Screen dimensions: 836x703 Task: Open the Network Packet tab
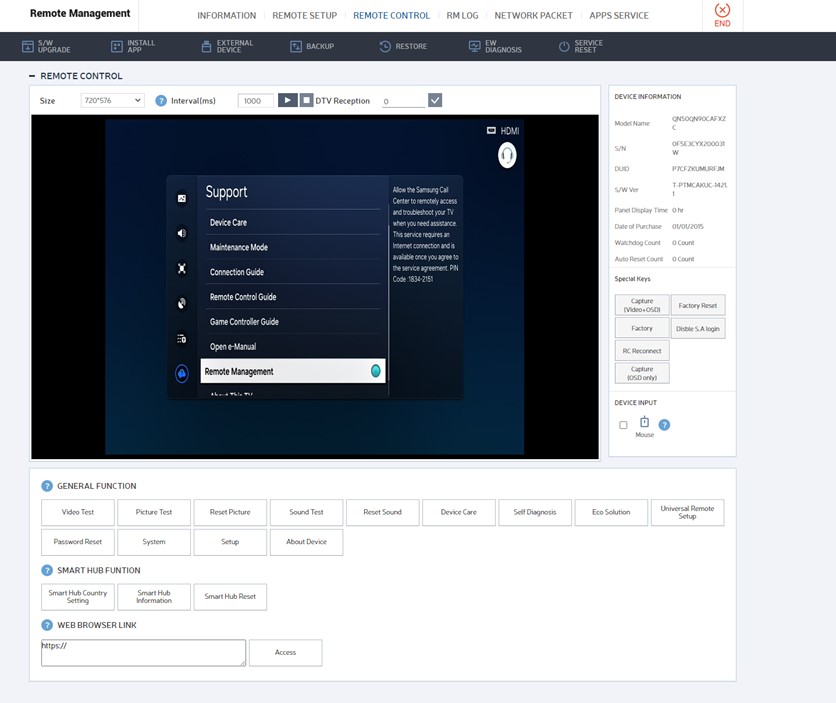pyautogui.click(x=533, y=15)
